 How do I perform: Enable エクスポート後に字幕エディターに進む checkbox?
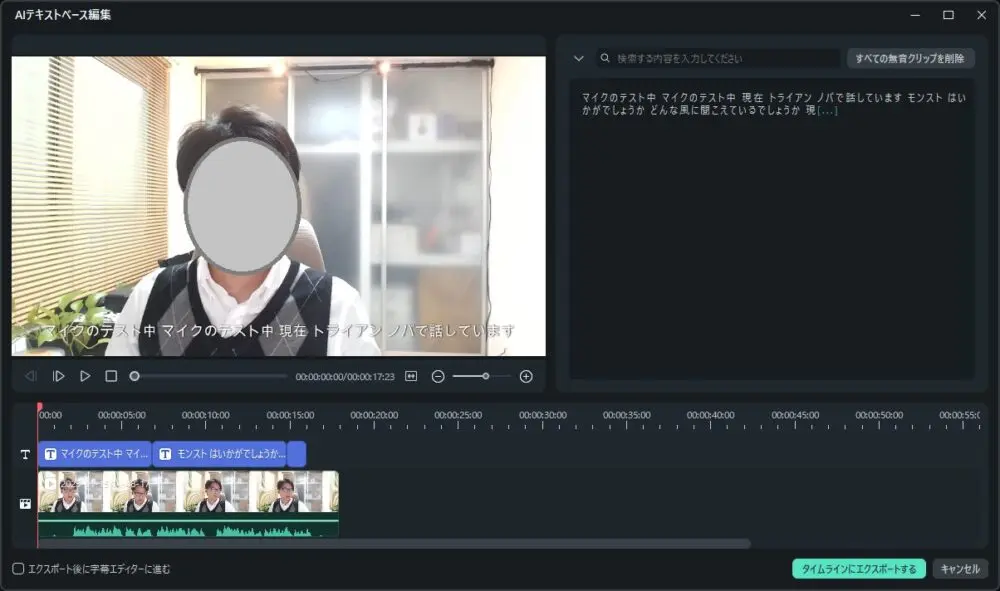(x=18, y=569)
